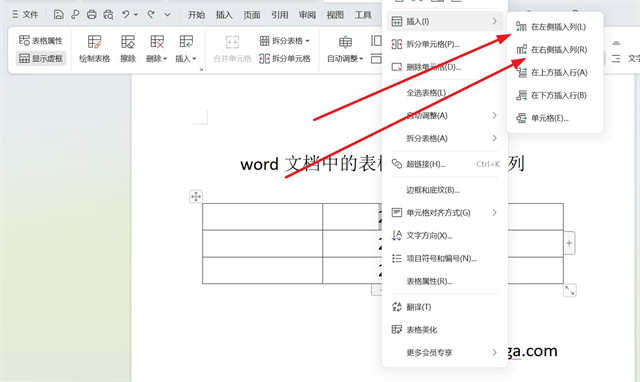Select 在左侧插入列(L) in submenu
Image resolution: width=640 pixels, height=382 pixels.
pos(555,27)
